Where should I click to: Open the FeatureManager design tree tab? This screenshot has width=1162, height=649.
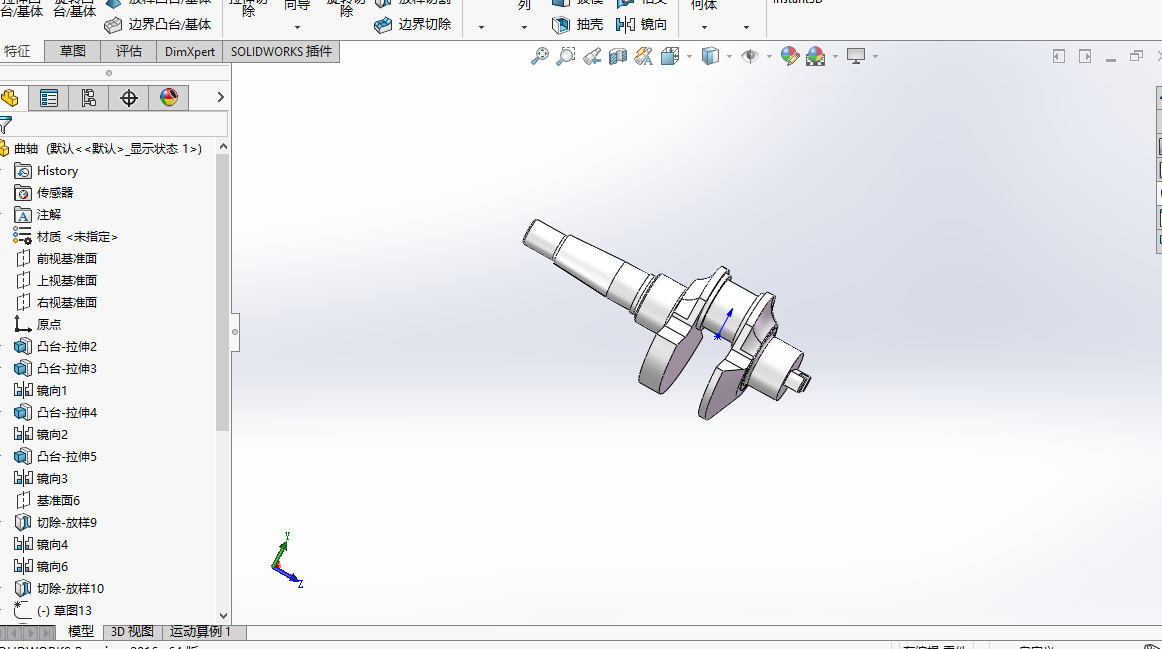point(10,98)
